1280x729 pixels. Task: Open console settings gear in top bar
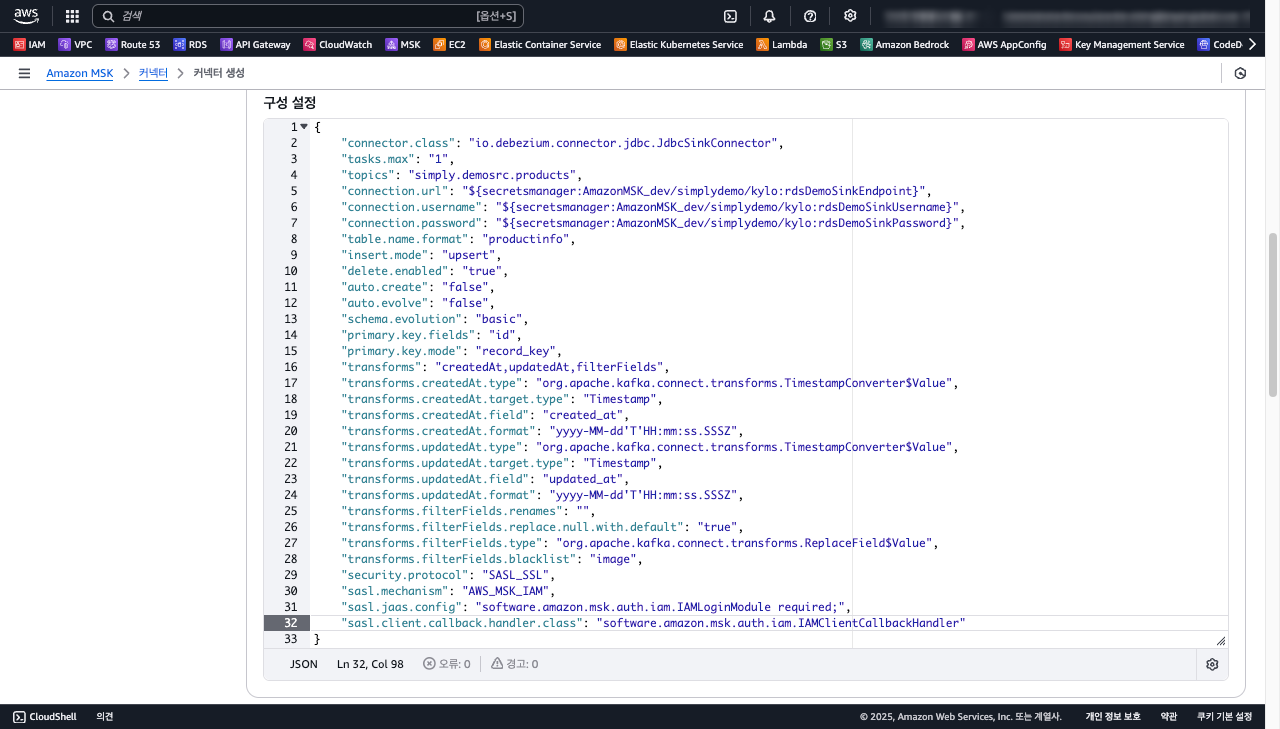[x=850, y=16]
